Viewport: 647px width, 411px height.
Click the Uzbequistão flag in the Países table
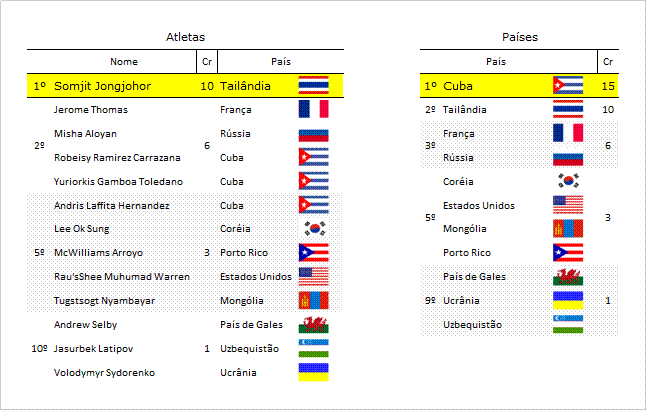click(x=568, y=324)
